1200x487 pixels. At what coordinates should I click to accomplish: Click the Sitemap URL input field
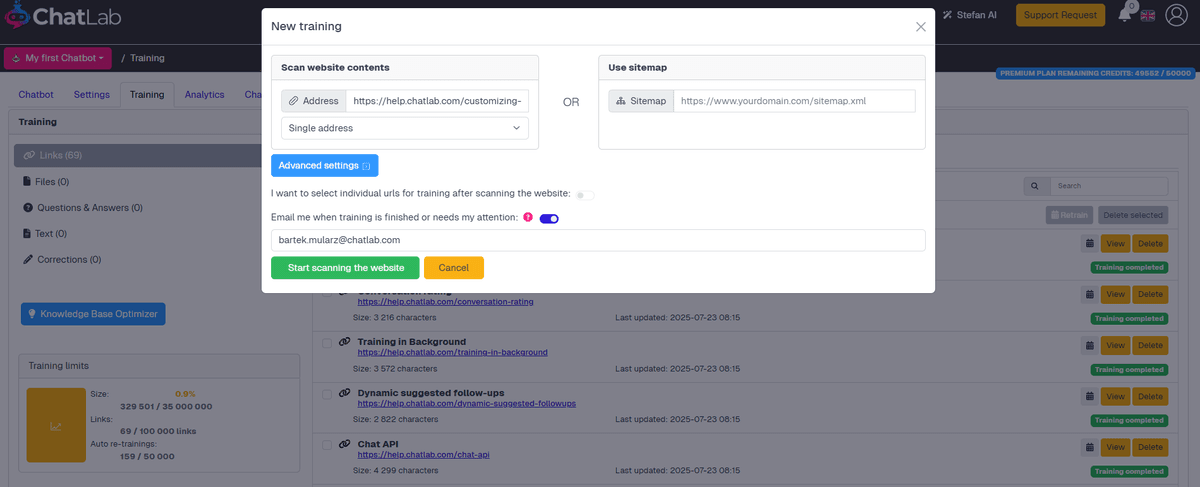click(x=794, y=101)
